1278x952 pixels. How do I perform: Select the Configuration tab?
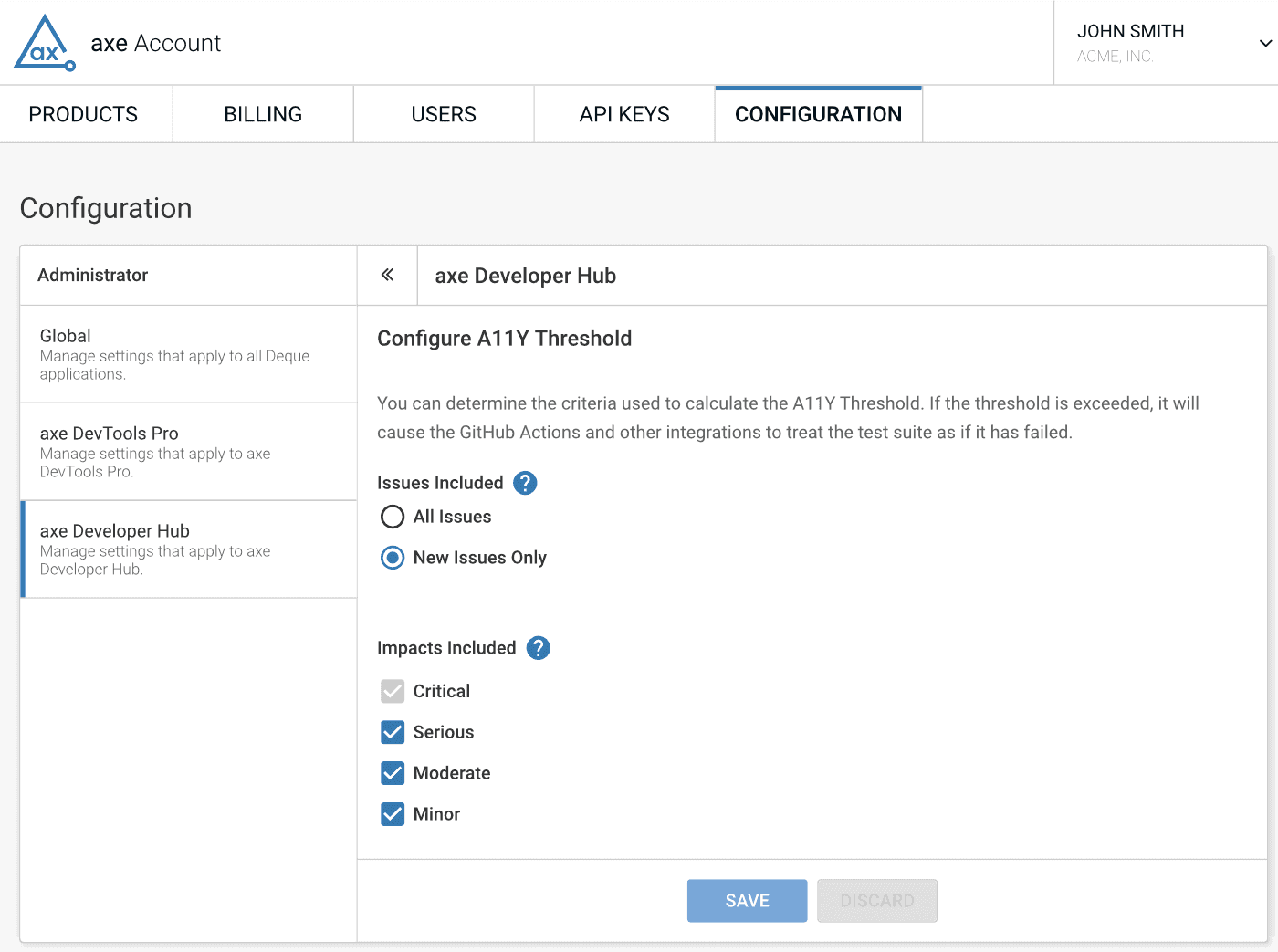818,114
